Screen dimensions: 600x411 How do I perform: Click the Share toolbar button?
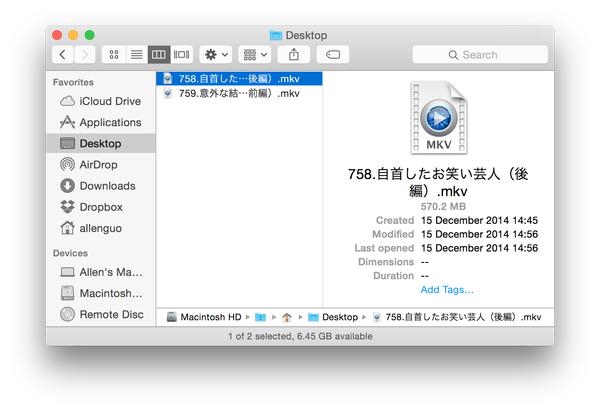tap(293, 55)
